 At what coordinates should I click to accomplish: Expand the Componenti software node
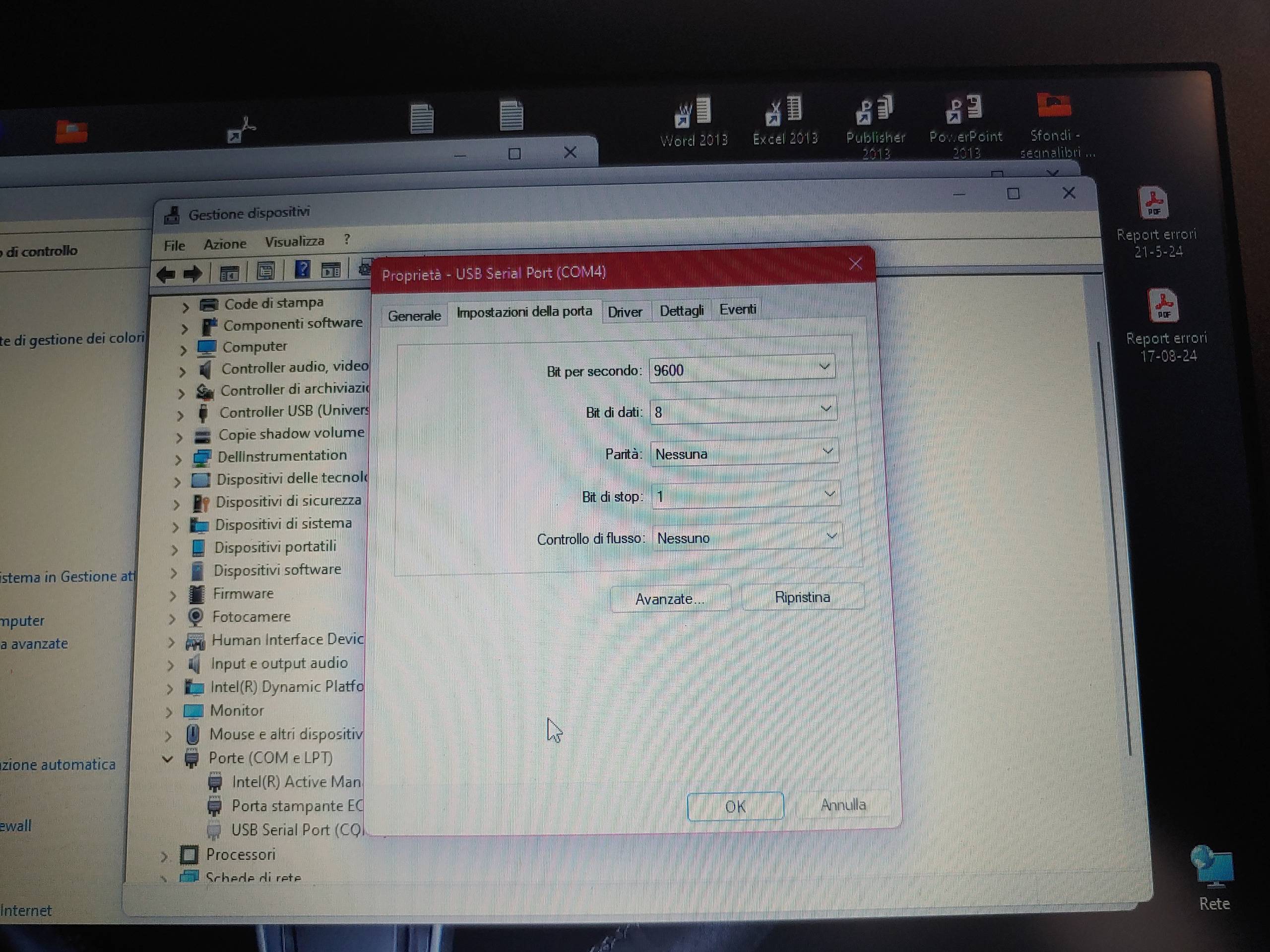tap(185, 328)
